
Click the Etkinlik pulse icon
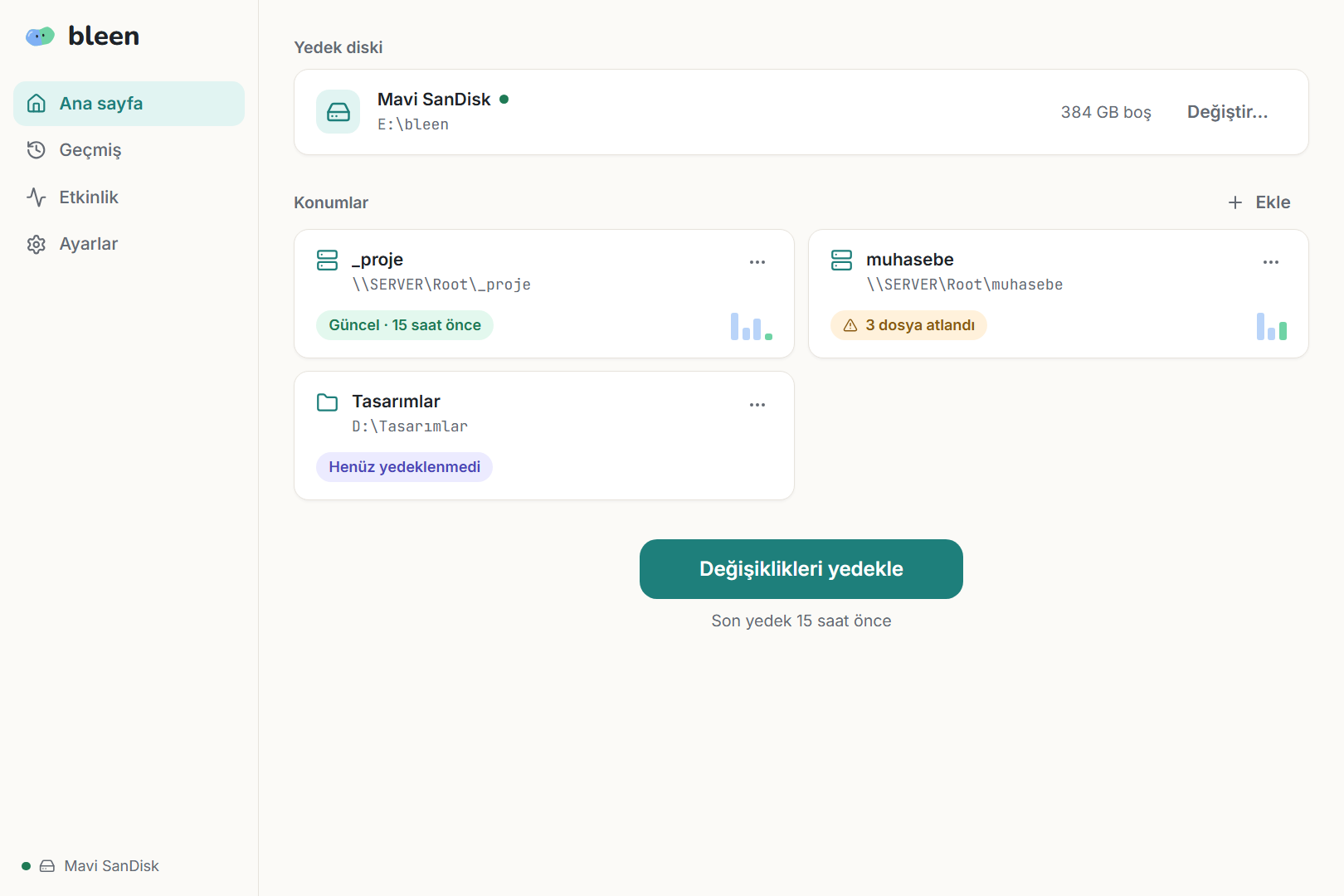pos(36,197)
